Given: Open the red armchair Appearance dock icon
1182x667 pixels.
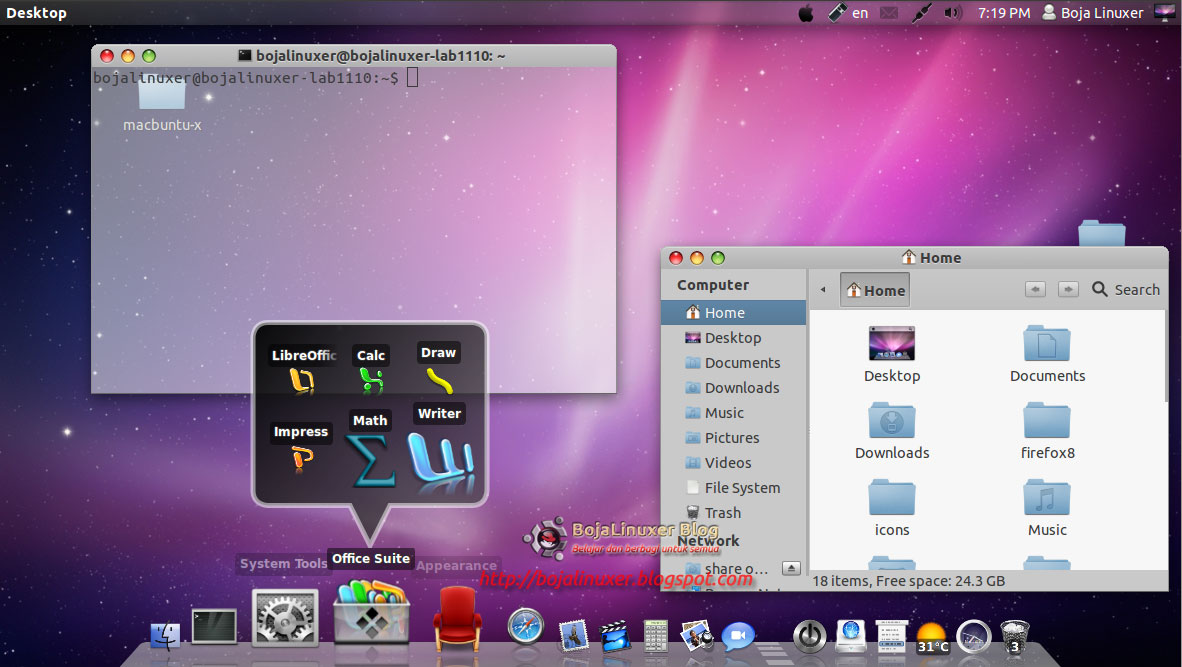Looking at the screenshot, I should tap(457, 620).
